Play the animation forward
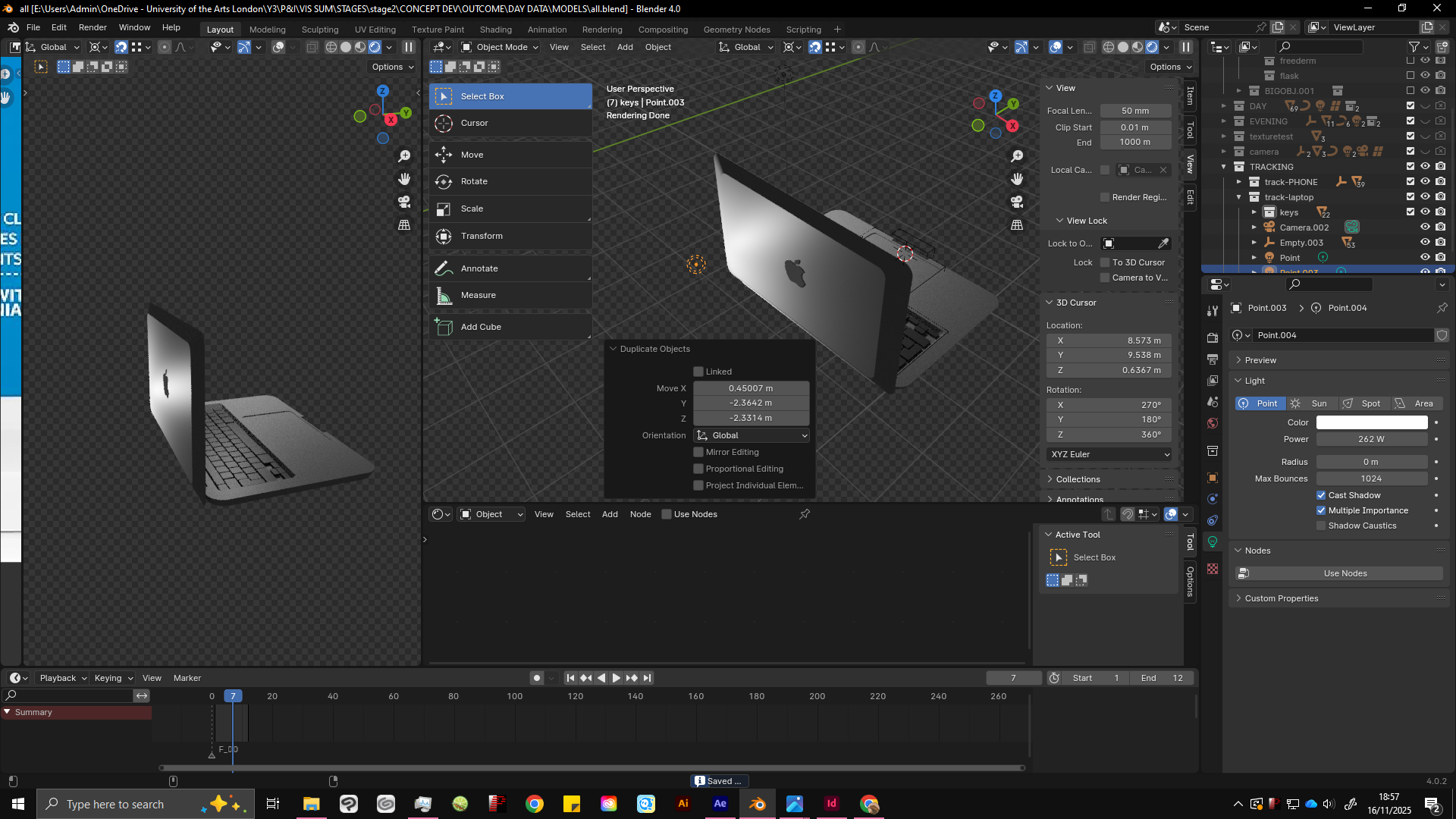 click(x=616, y=678)
